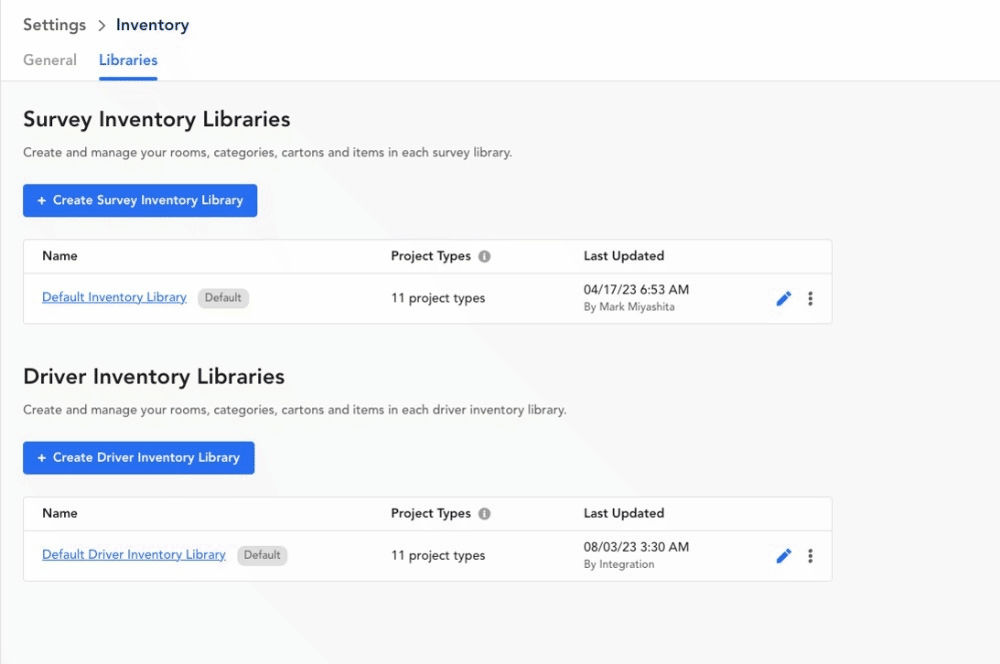Select the Libraries tab
Image resolution: width=1000 pixels, height=664 pixels.
(x=128, y=60)
